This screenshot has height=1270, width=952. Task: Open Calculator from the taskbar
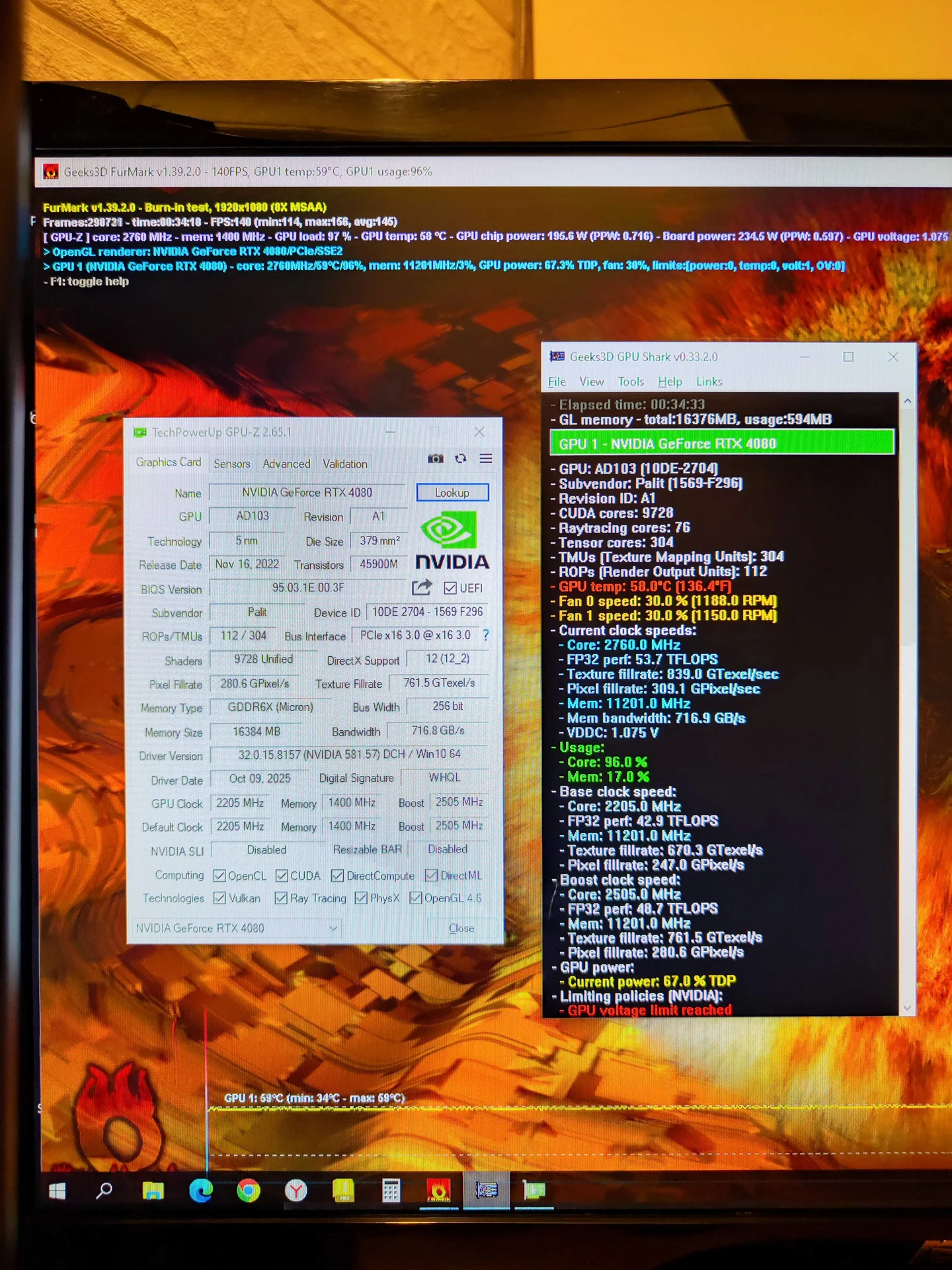[391, 1191]
